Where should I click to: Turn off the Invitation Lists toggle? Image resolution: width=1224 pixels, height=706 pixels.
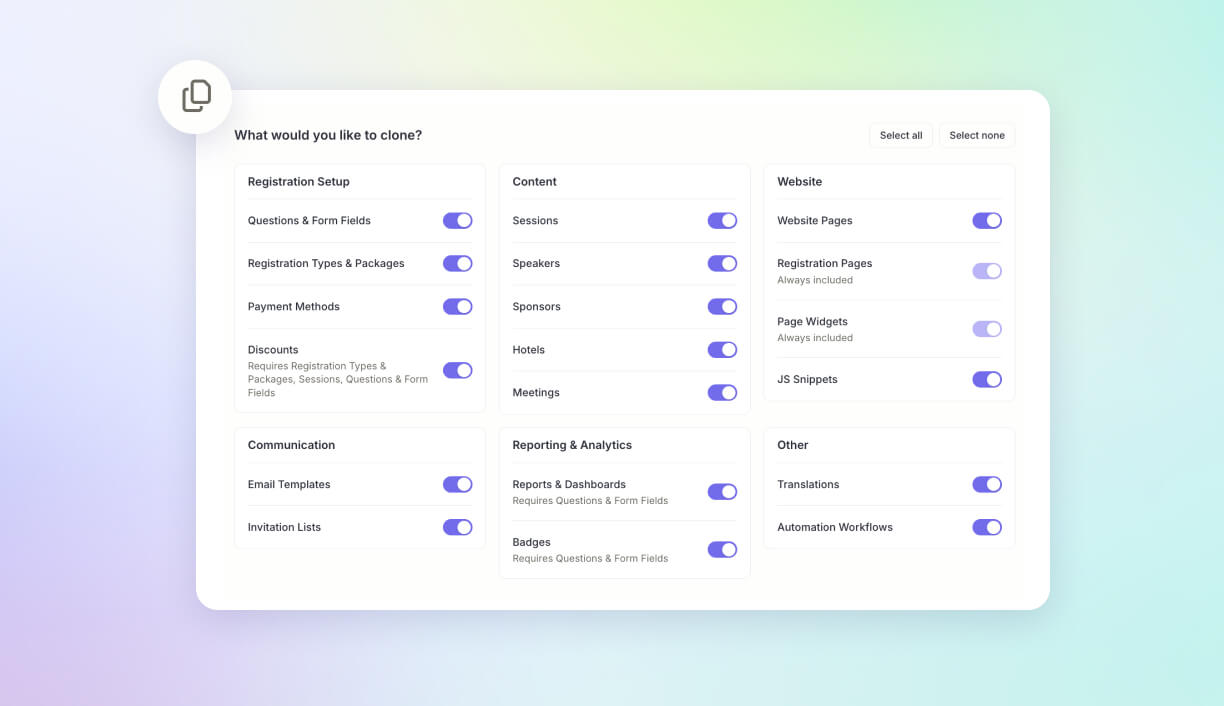[458, 527]
